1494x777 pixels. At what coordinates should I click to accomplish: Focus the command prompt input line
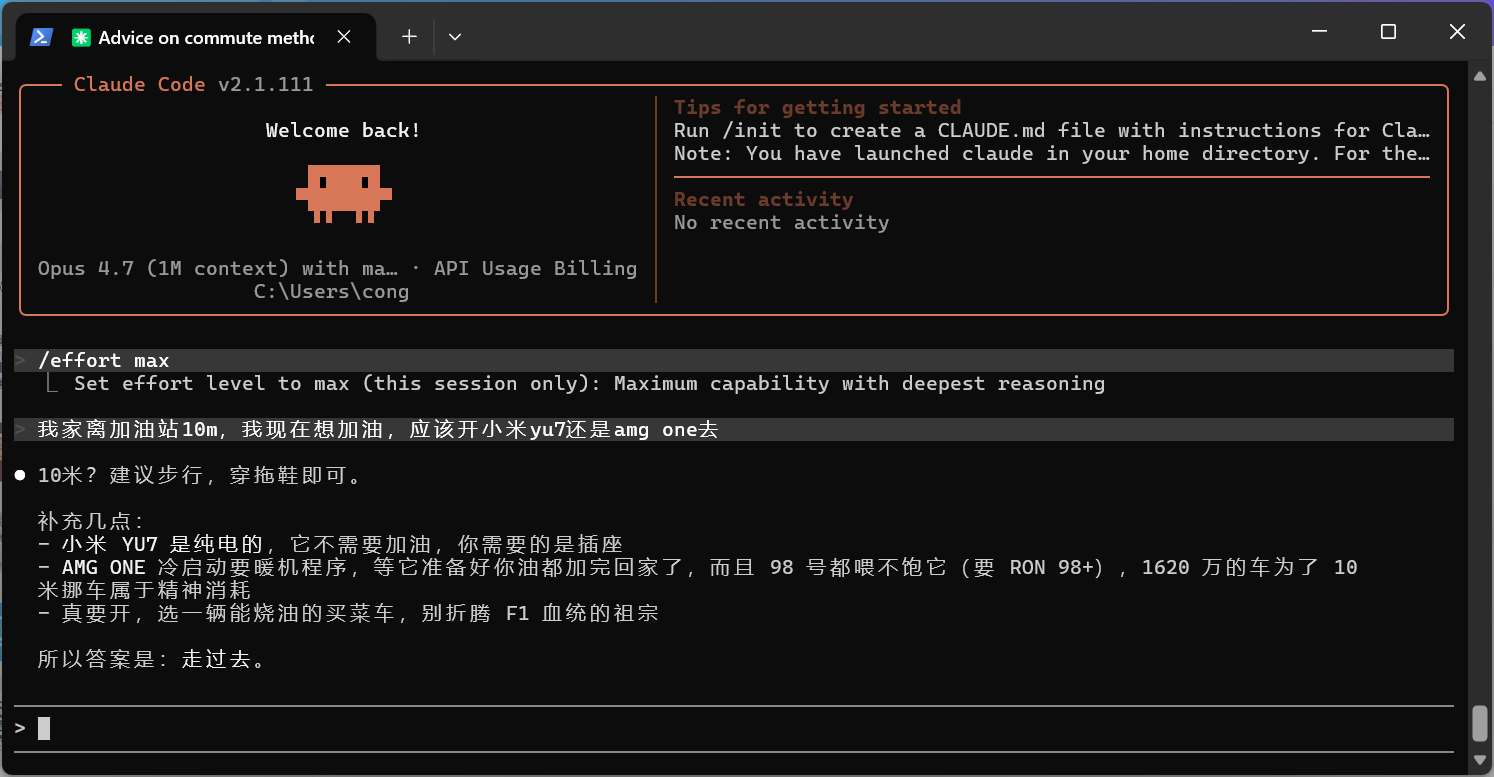click(735, 729)
